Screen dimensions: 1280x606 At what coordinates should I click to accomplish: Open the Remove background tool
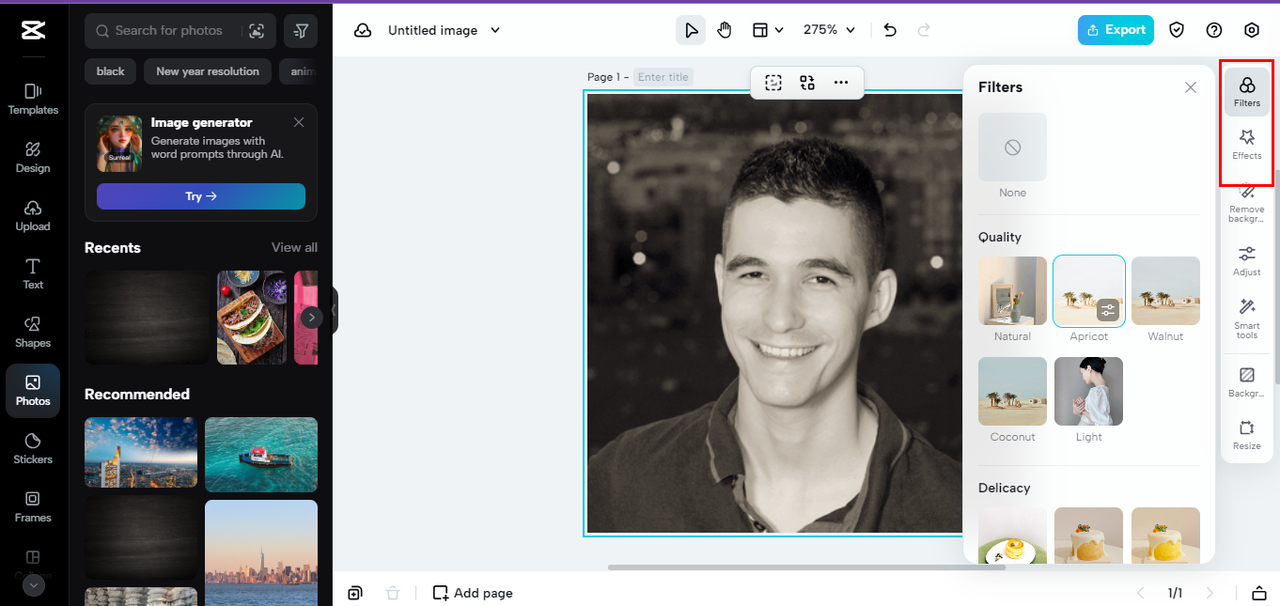(x=1247, y=202)
